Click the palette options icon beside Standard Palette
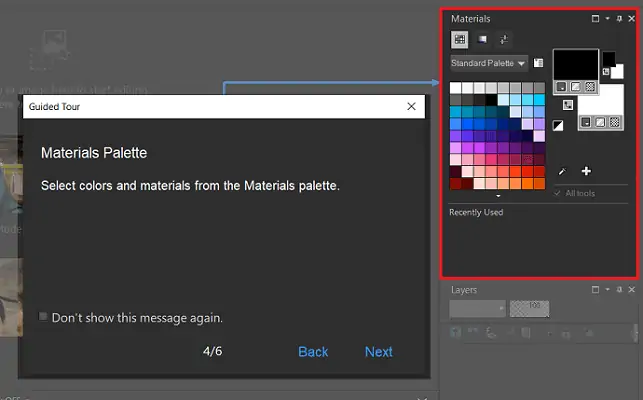The width and height of the screenshot is (643, 400). 539,63
